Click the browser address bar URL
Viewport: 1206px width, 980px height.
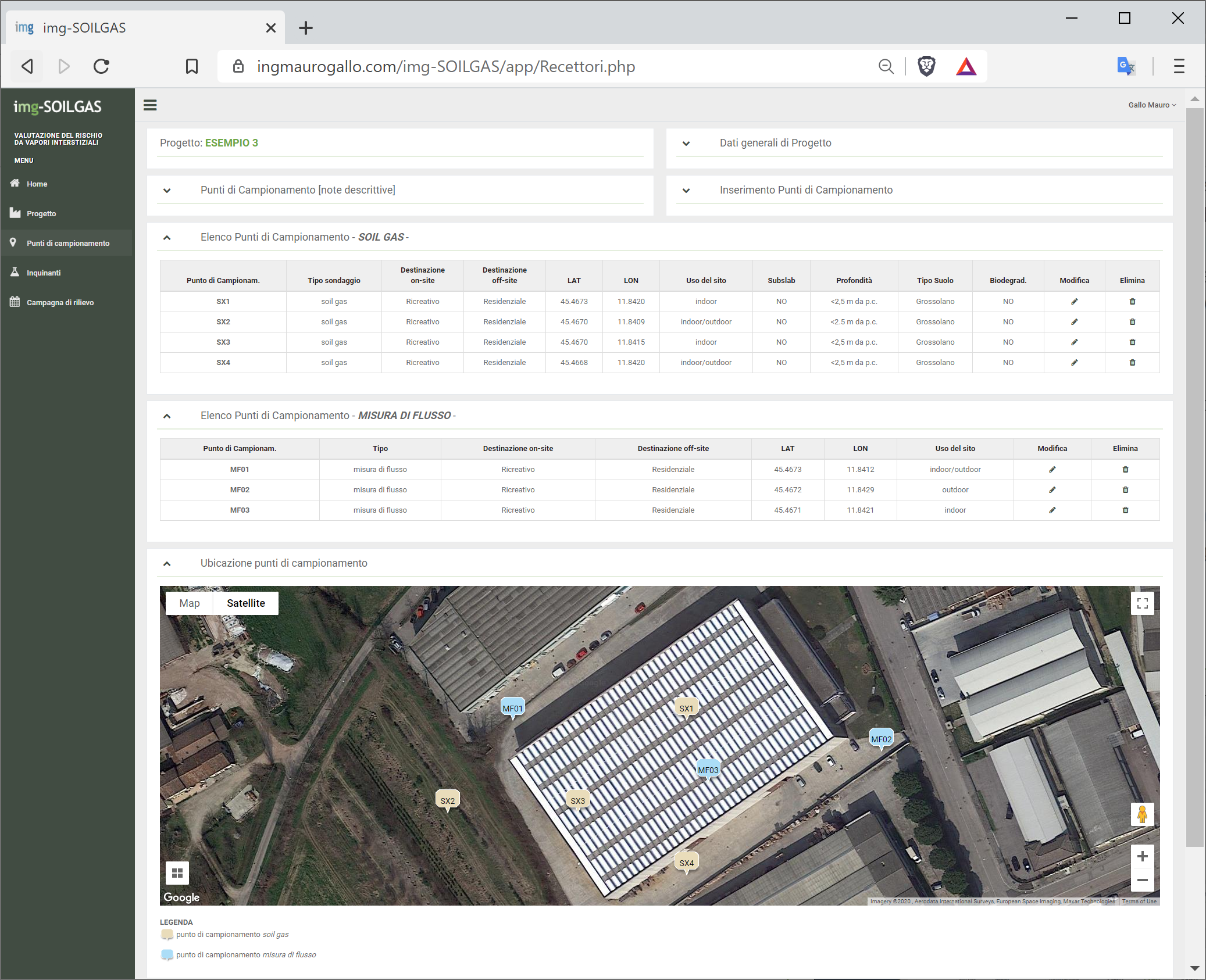coord(445,66)
